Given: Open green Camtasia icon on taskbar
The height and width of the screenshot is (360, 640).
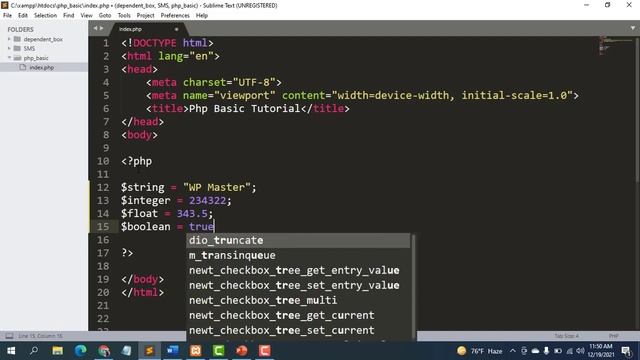Looking at the screenshot, I should (218, 351).
